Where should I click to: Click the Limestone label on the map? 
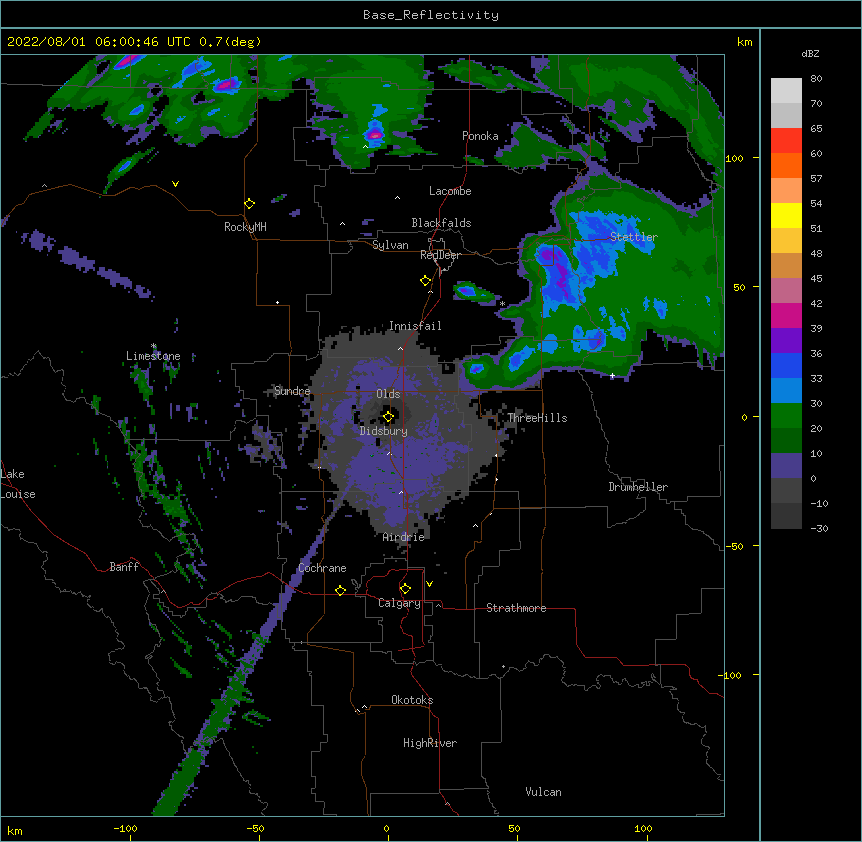pos(153,356)
